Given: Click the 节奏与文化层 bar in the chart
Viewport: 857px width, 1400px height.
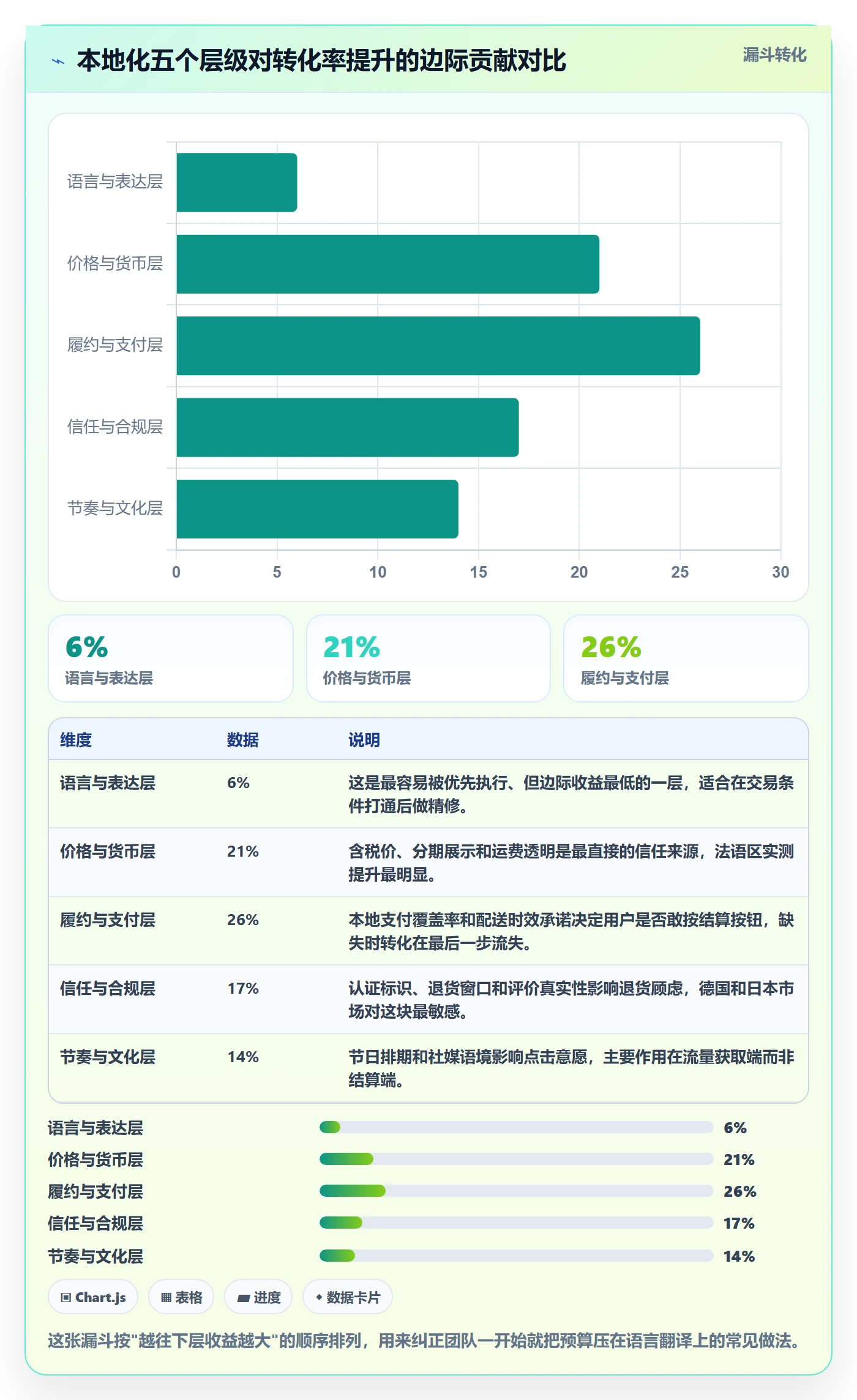Looking at the screenshot, I should [x=318, y=509].
